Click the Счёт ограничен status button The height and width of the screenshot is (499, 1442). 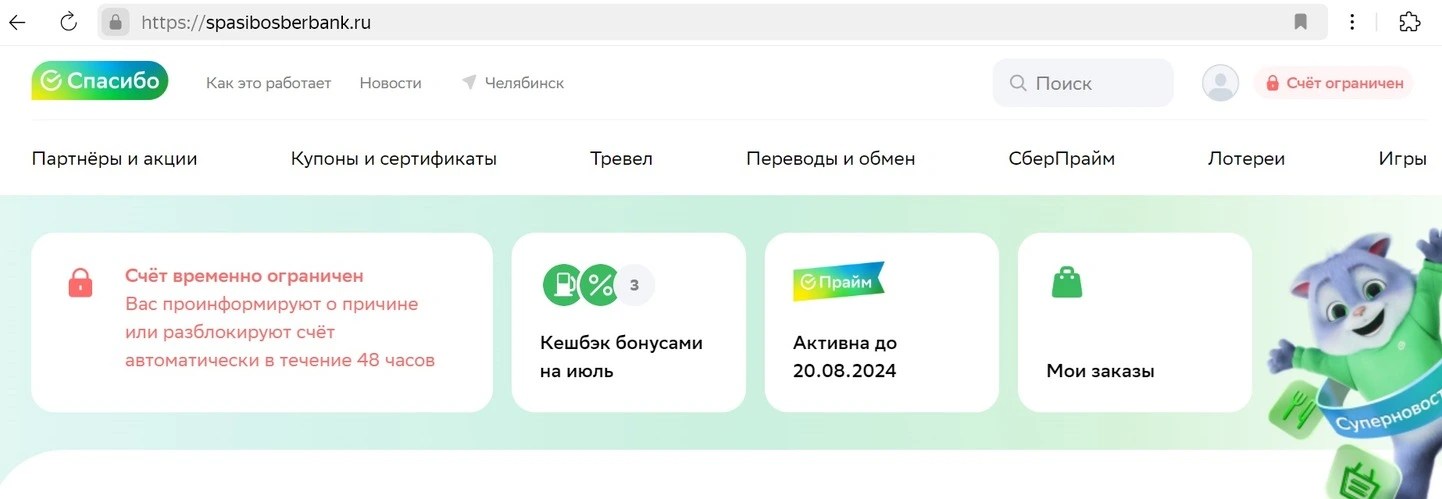pyautogui.click(x=1333, y=83)
